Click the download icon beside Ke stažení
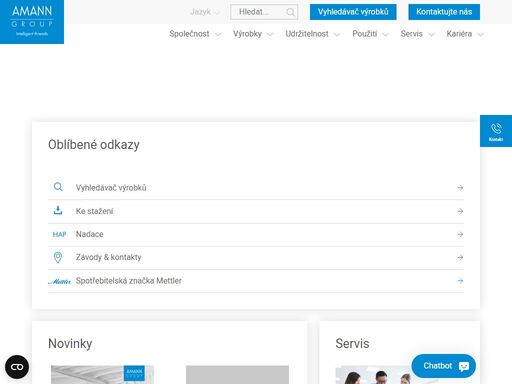Image resolution: width=512 pixels, height=384 pixels. (58, 210)
